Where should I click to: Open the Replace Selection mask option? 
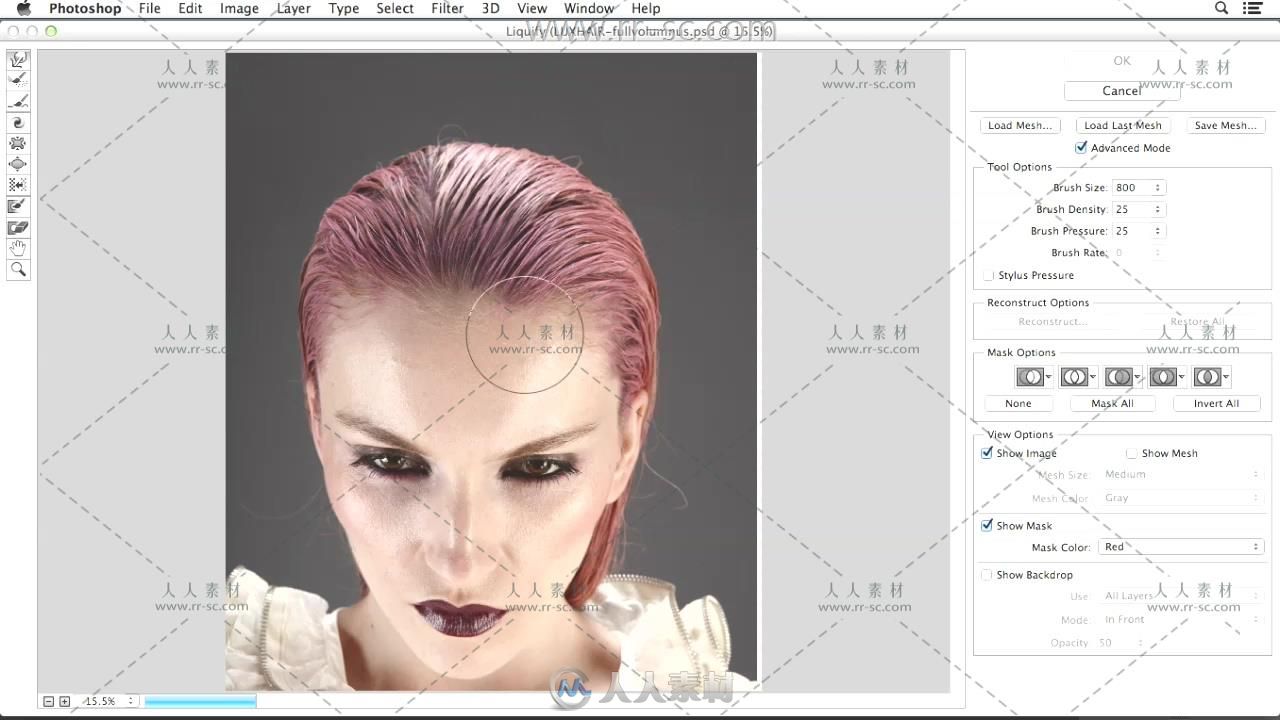coord(1034,377)
